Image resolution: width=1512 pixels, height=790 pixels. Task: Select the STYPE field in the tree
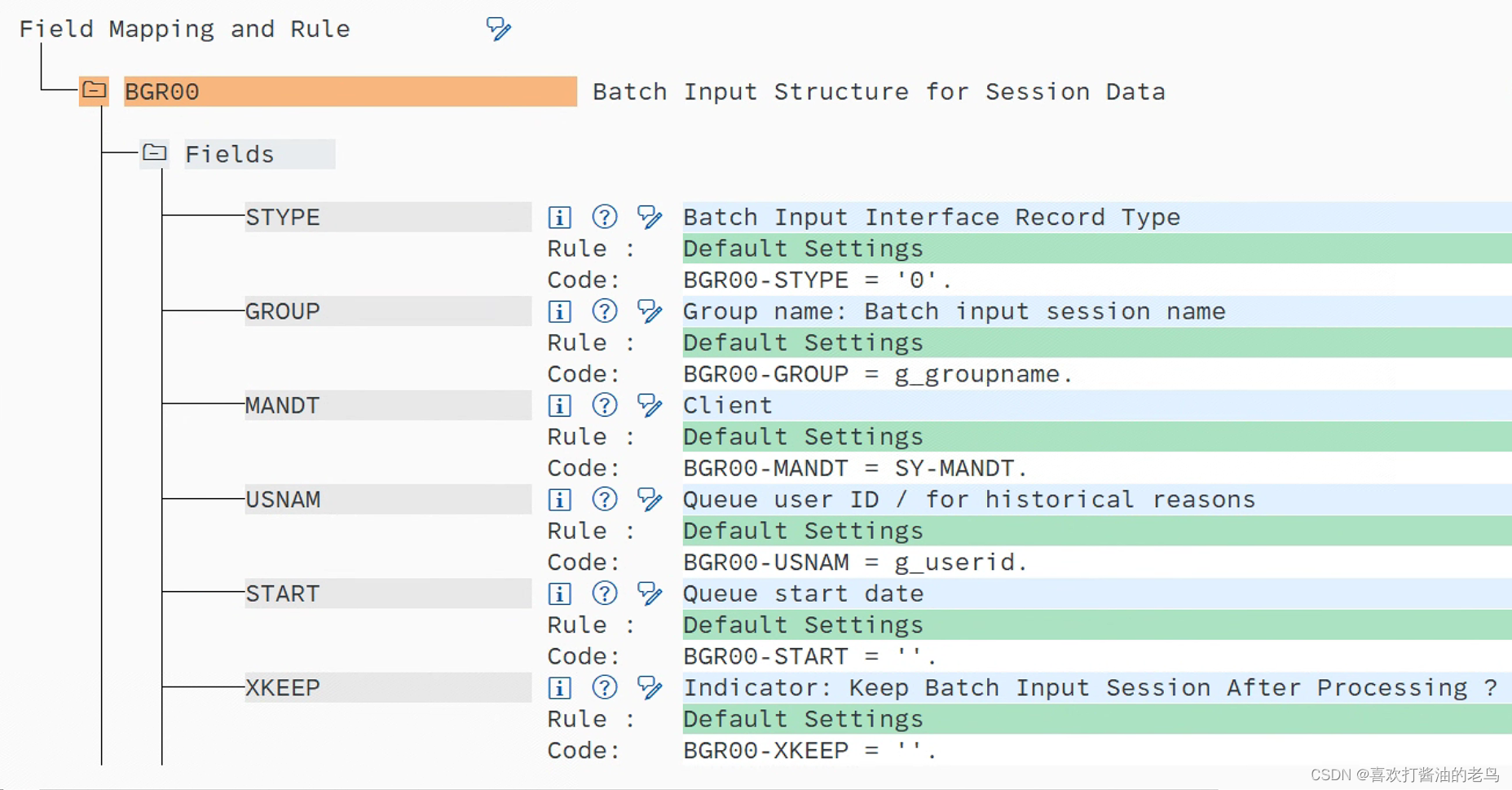point(283,218)
